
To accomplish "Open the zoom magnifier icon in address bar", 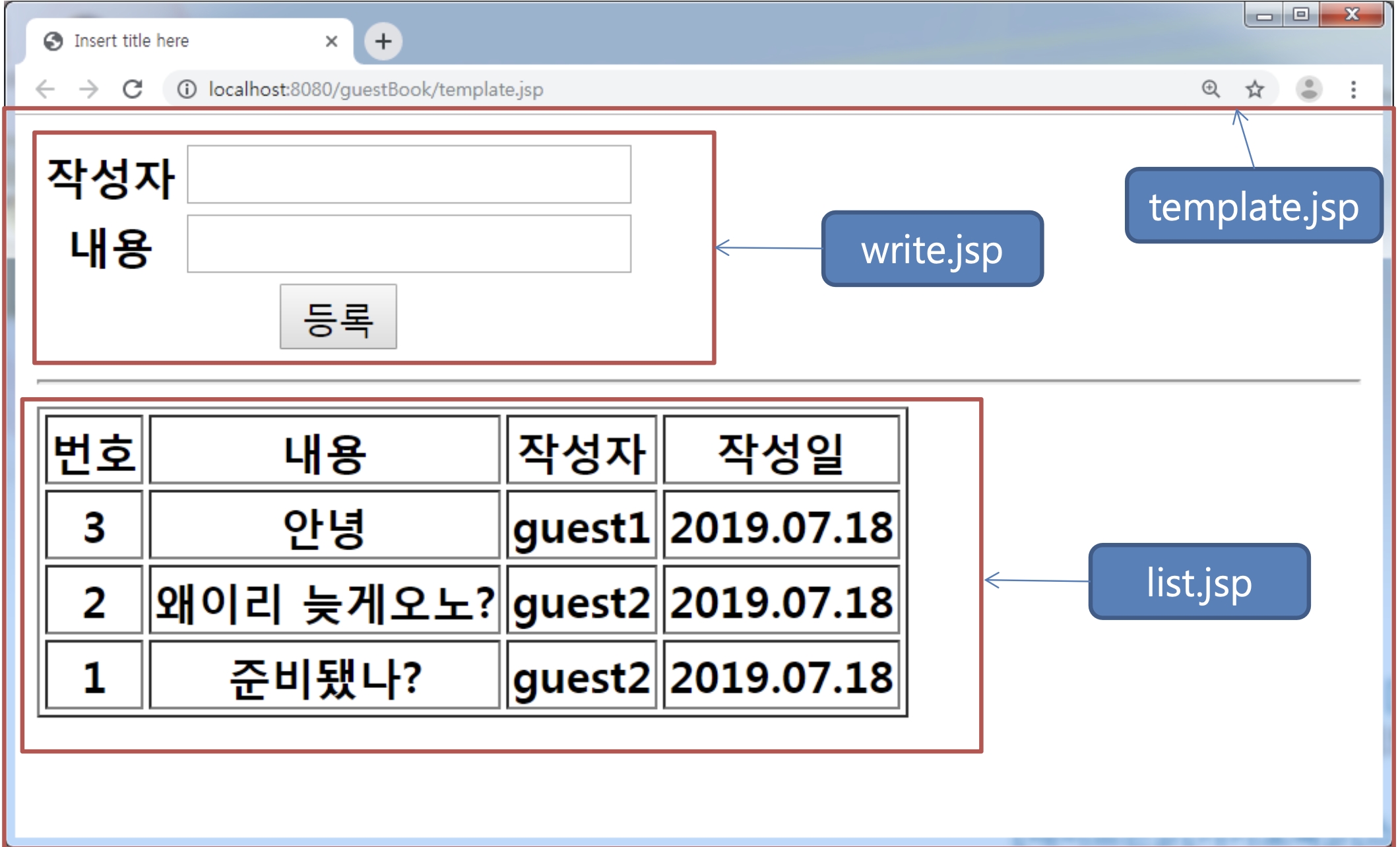I will (x=1211, y=89).
